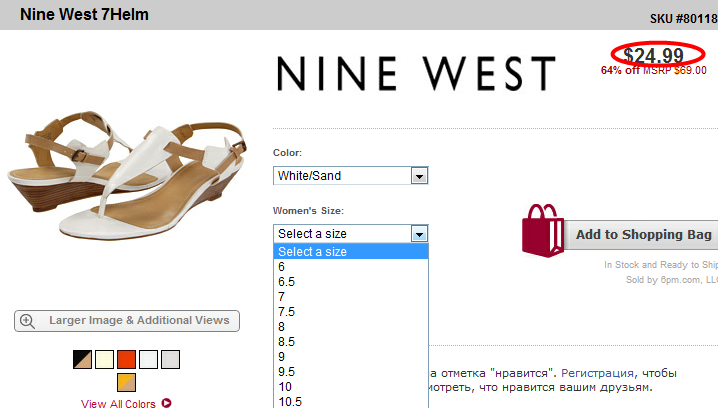This screenshot has width=718, height=408.
Task: Choose the cream color swatch
Action: click(x=104, y=359)
